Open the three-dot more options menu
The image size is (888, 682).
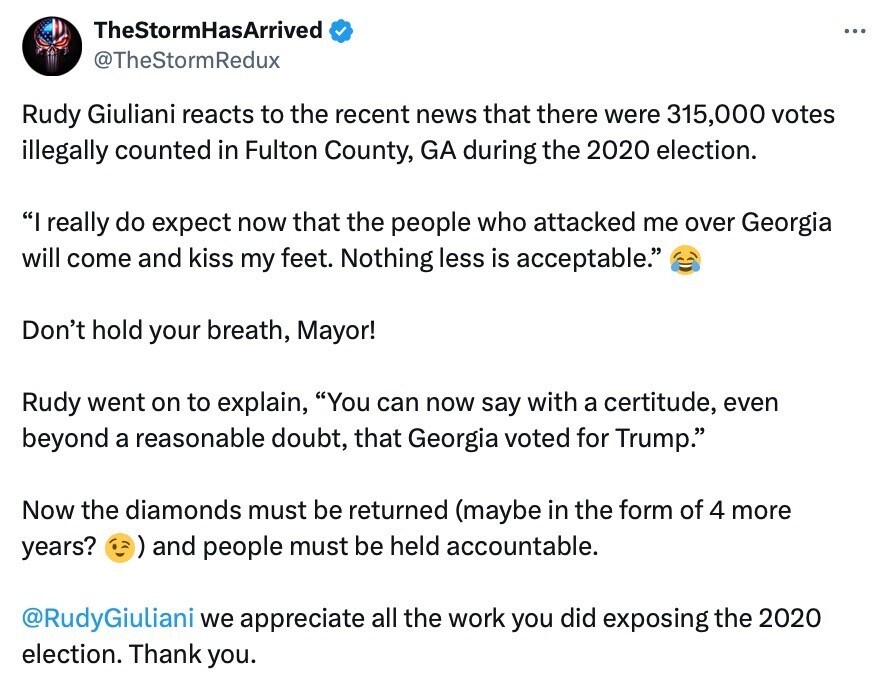(x=854, y=31)
